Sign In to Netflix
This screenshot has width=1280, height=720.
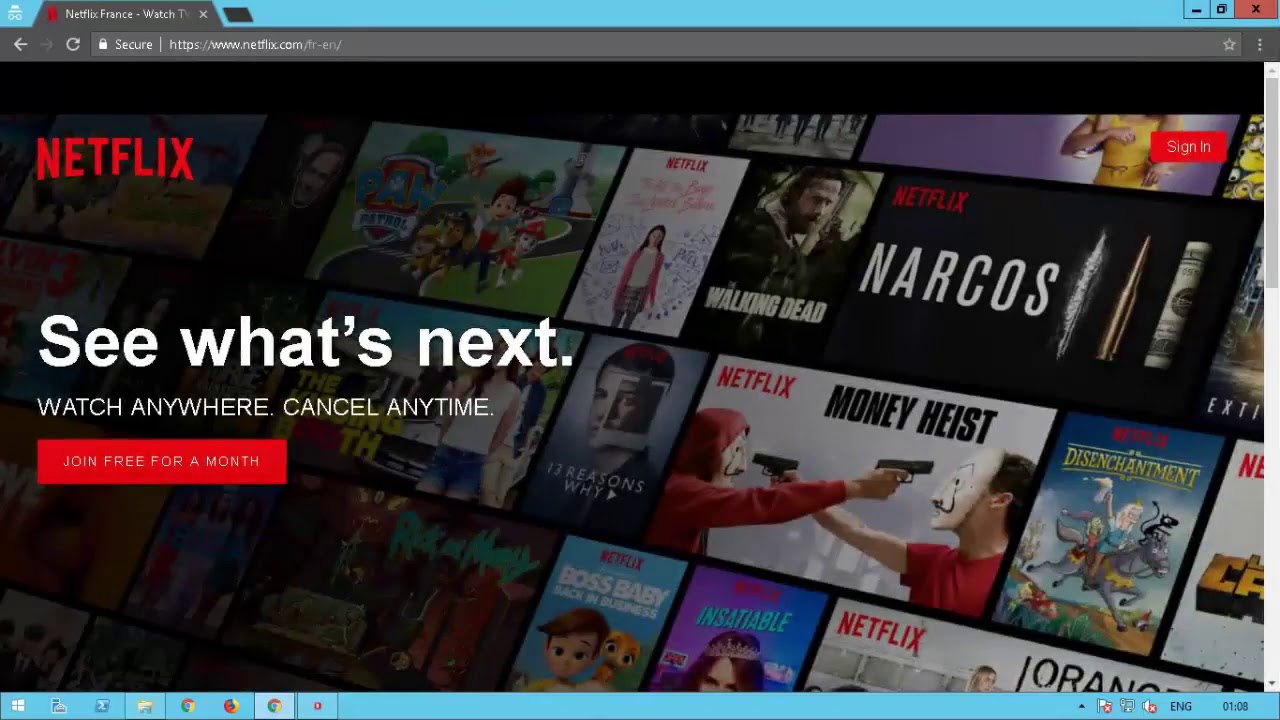(1188, 147)
